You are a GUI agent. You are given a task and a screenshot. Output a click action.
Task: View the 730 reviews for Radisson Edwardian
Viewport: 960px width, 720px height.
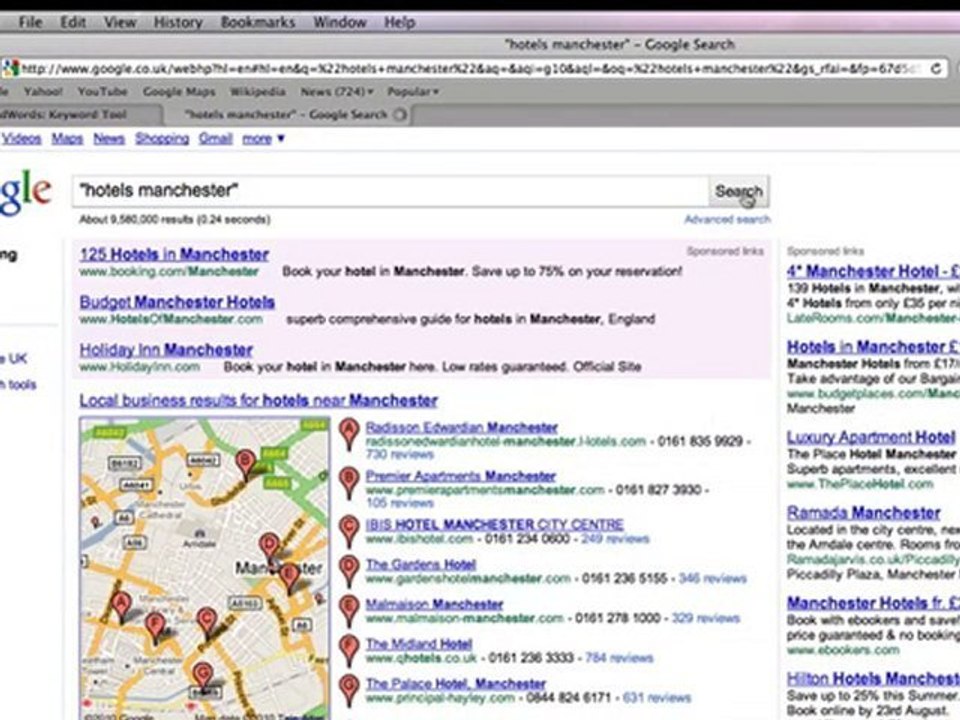400,454
